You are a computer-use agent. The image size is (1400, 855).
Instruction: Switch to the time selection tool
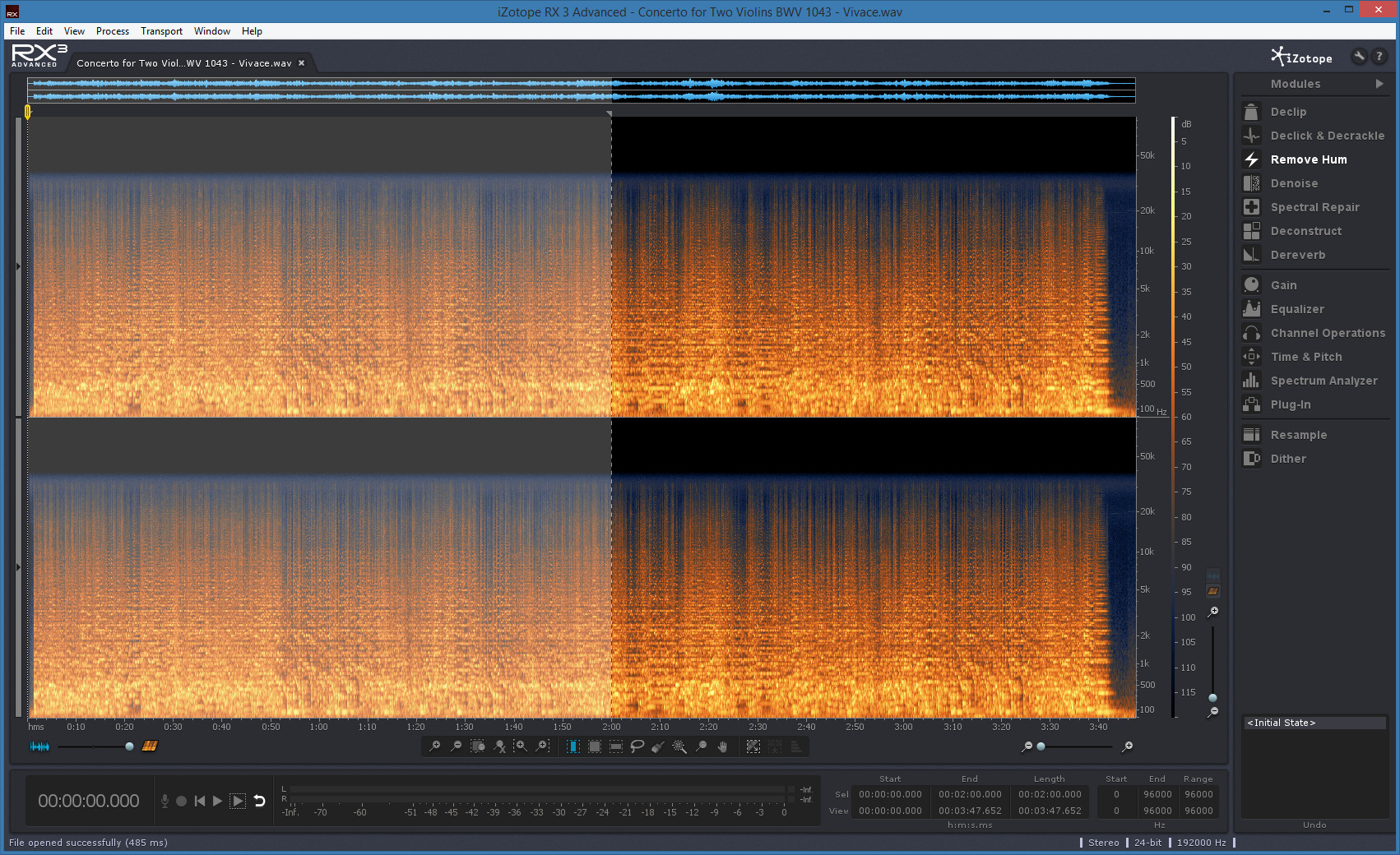[573, 746]
